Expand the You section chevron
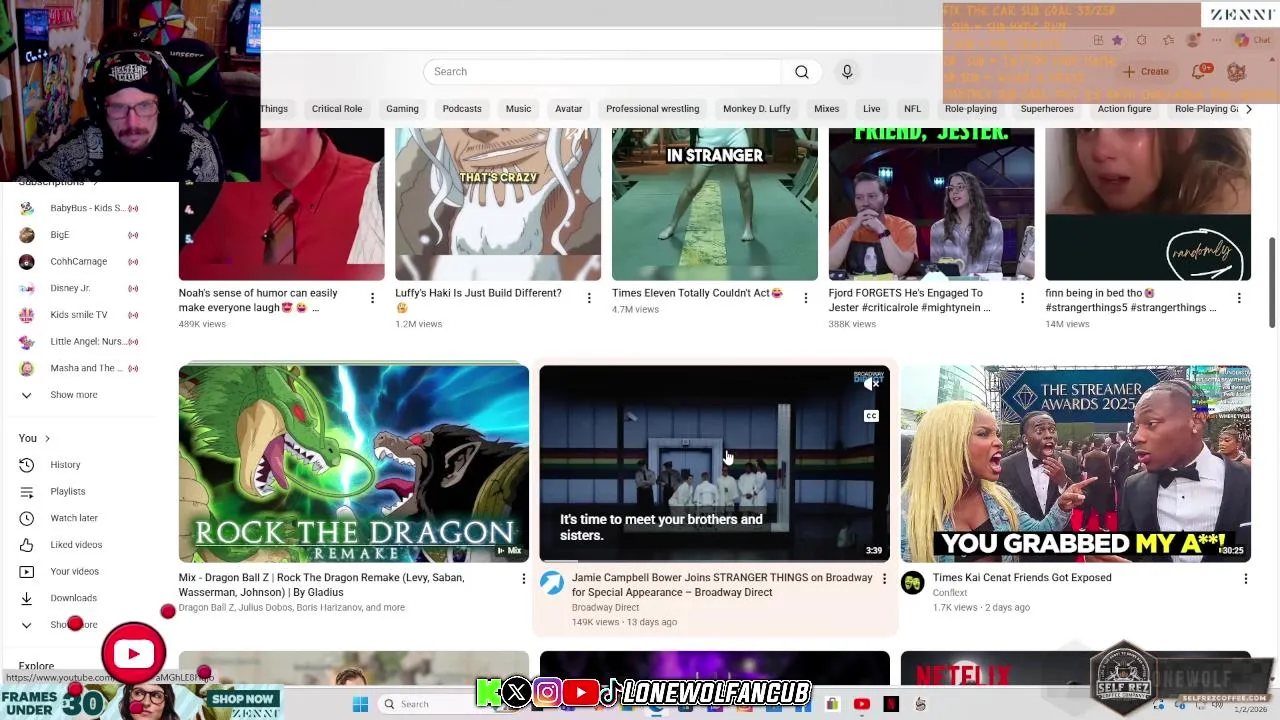 47,438
